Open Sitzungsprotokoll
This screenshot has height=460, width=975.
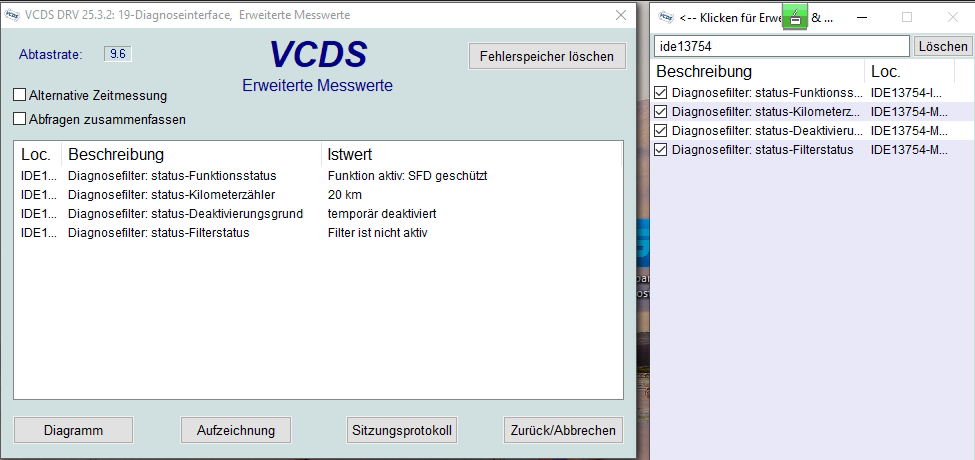(402, 430)
